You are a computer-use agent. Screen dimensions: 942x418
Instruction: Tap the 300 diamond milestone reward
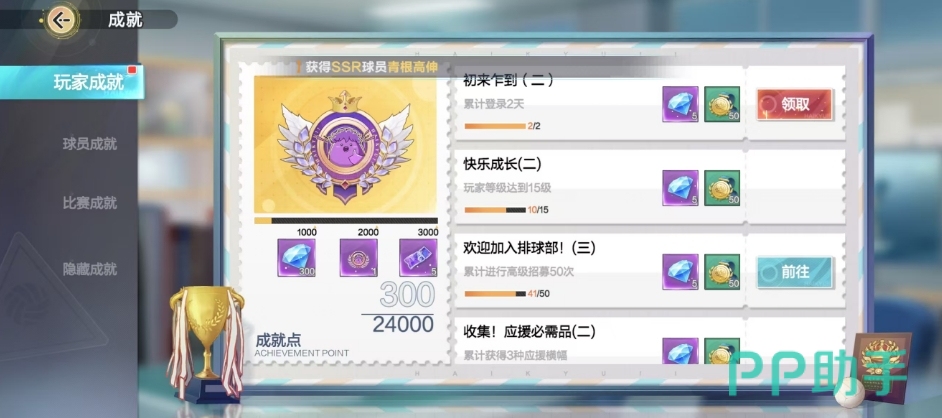point(296,258)
